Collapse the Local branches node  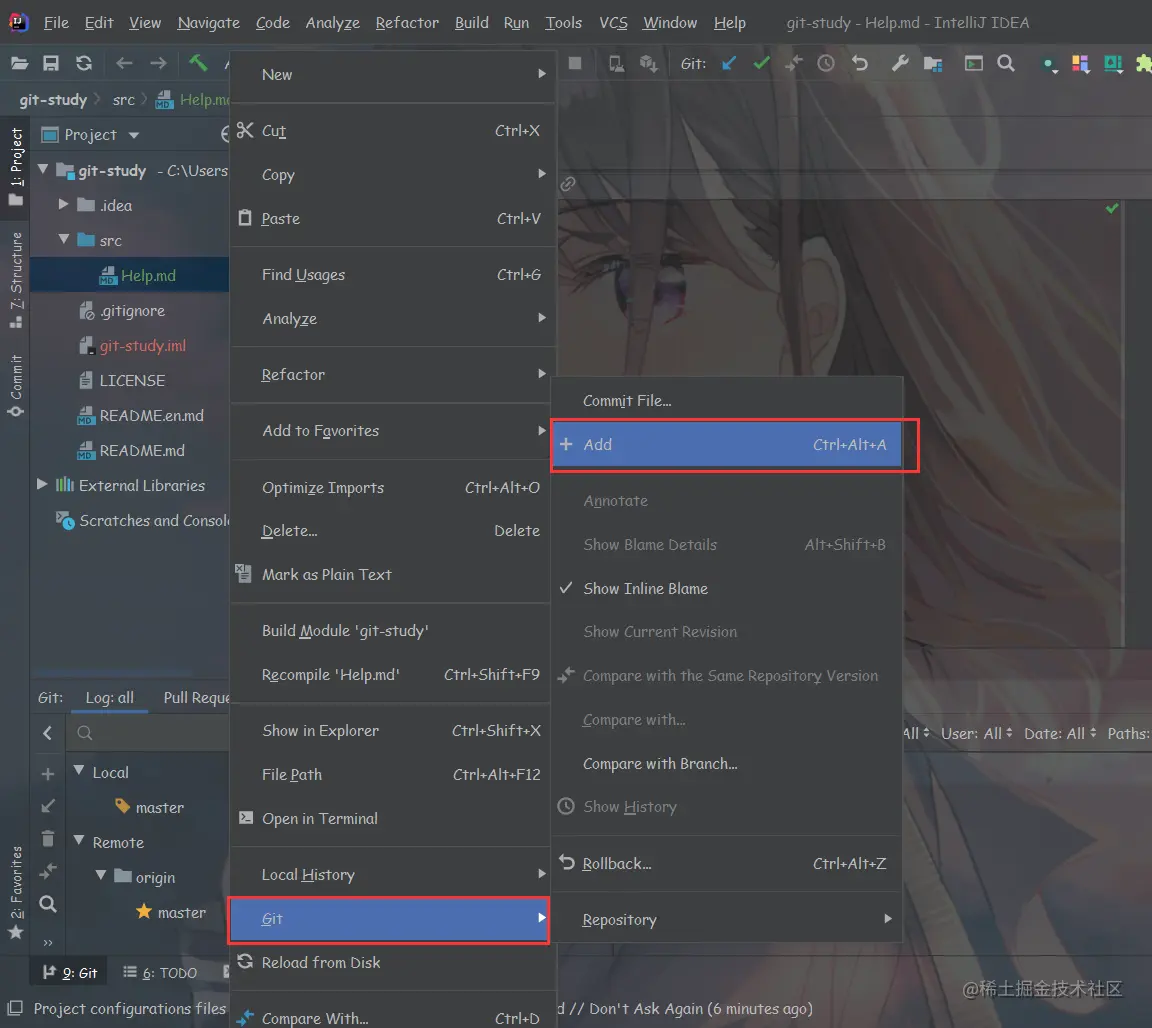pos(79,770)
